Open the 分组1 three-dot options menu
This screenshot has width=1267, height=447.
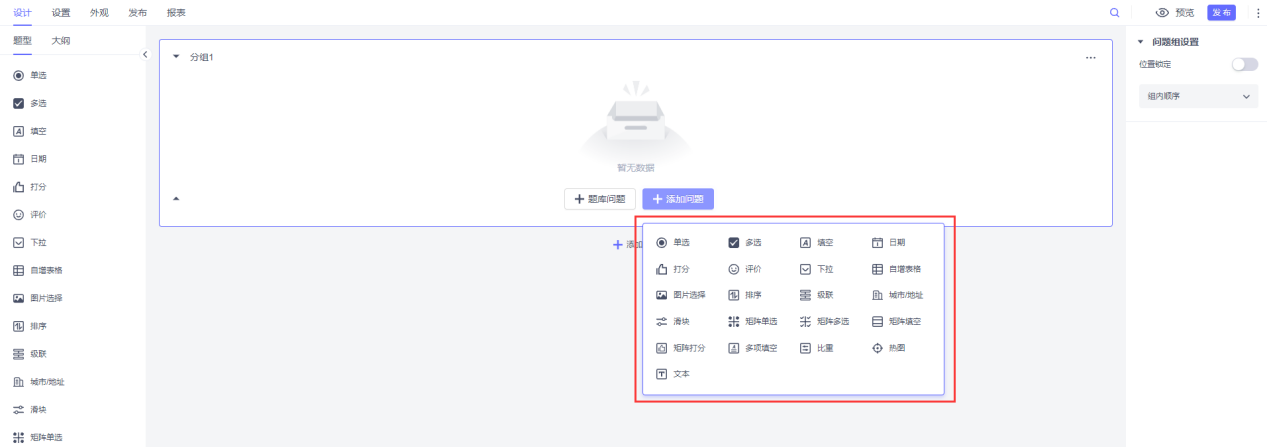tap(1091, 58)
